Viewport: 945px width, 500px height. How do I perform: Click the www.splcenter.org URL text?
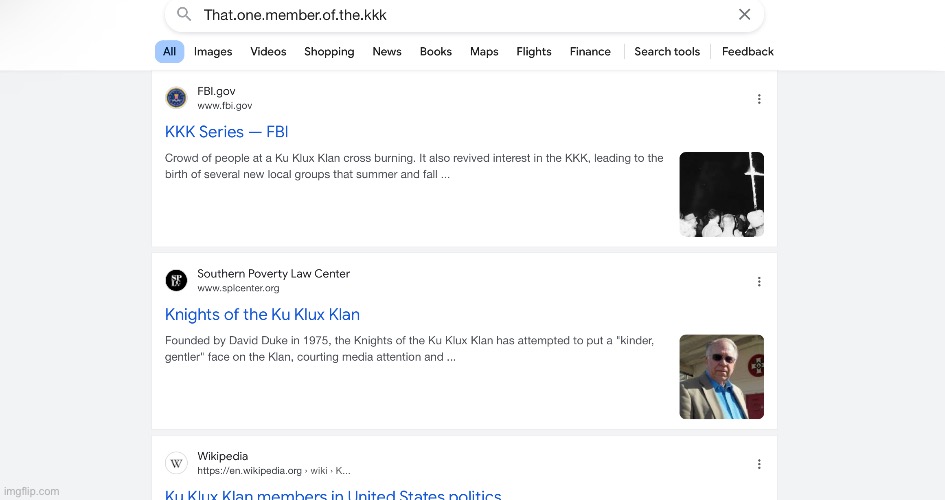click(x=238, y=289)
